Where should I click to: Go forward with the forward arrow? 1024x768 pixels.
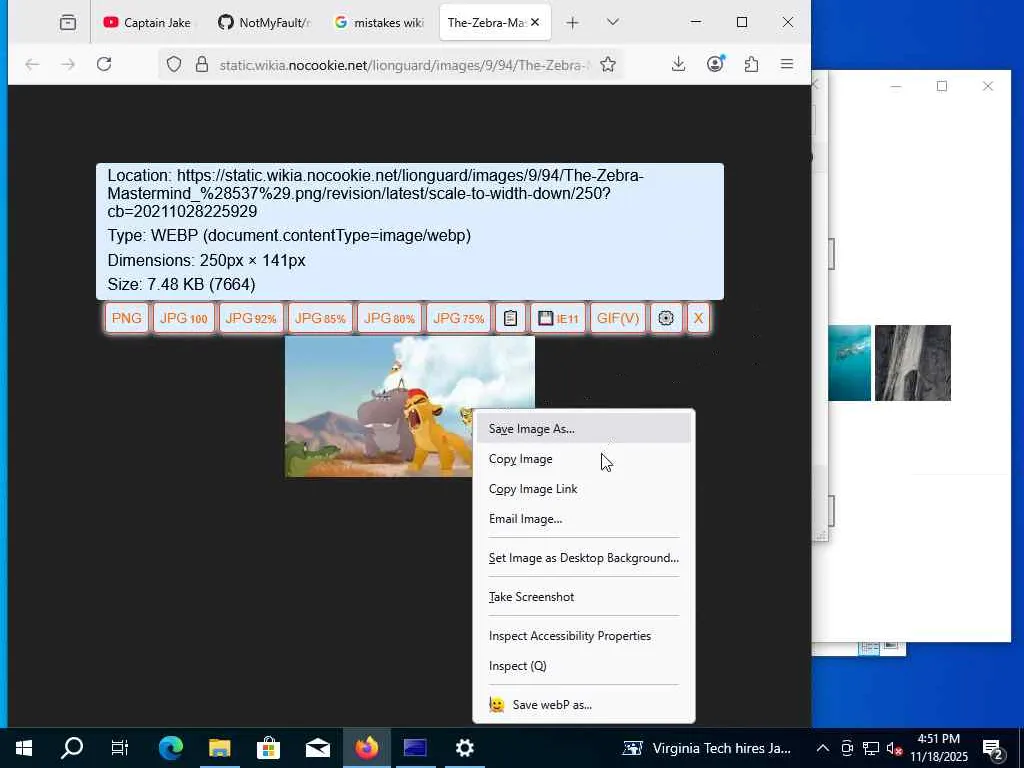pos(68,64)
